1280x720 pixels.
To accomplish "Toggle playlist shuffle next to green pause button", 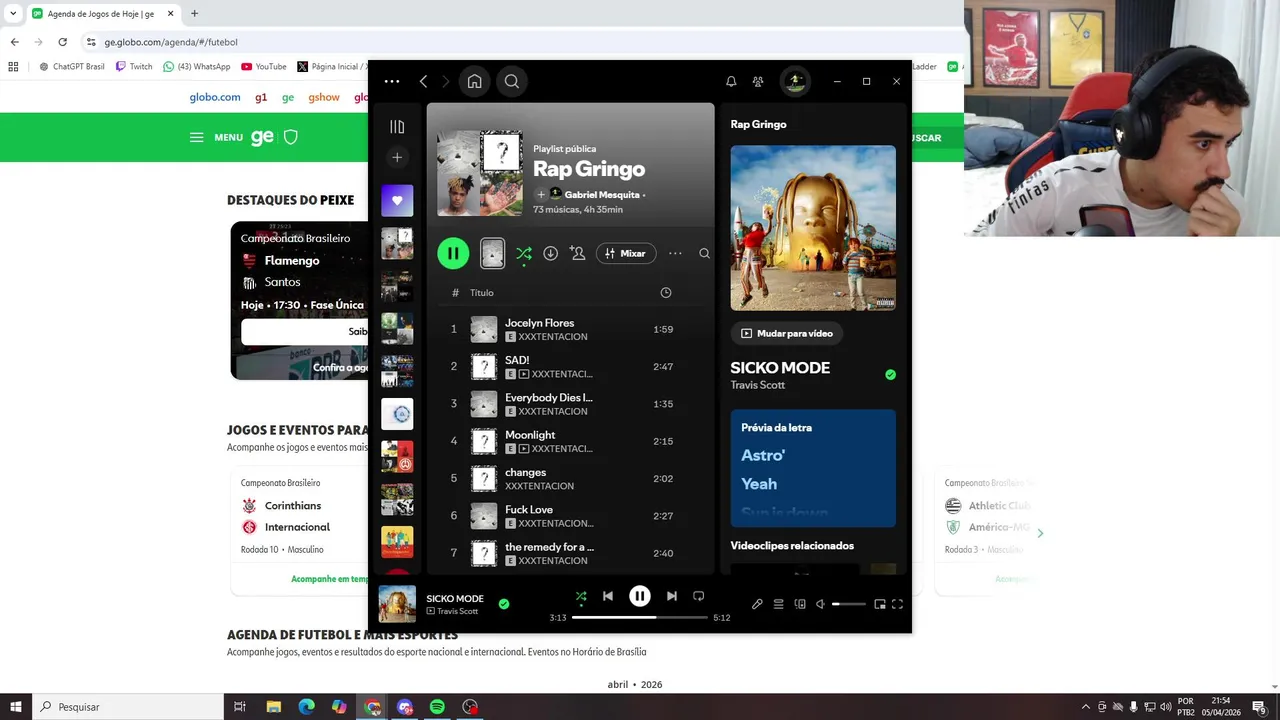I will (x=524, y=253).
